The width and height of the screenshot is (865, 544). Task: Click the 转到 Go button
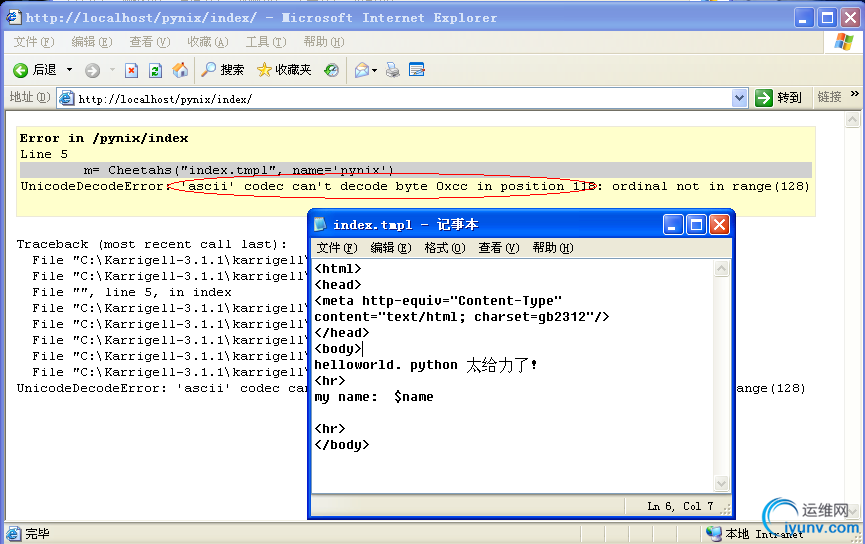[x=778, y=98]
